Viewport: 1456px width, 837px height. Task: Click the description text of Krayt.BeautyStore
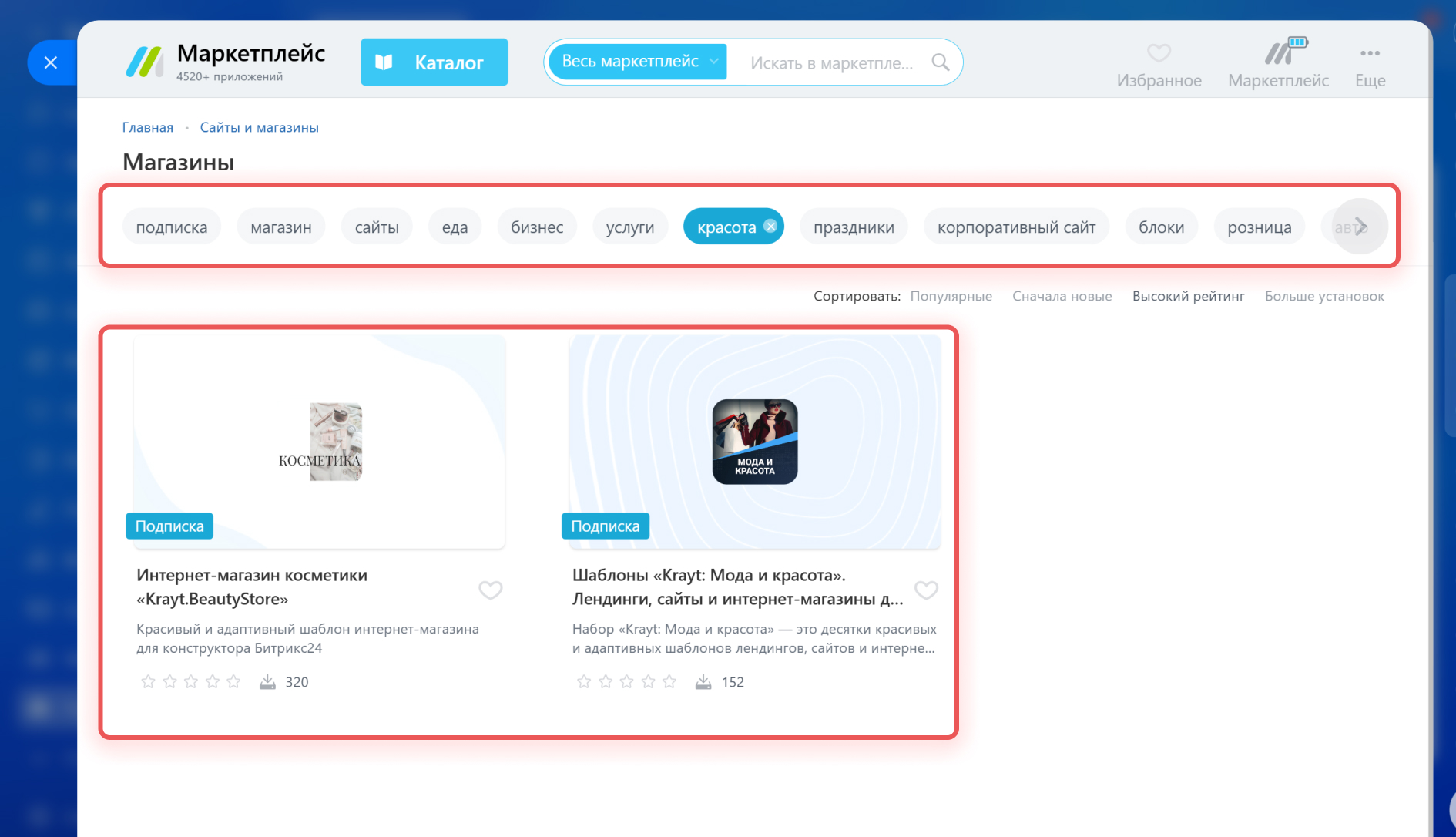pos(308,639)
